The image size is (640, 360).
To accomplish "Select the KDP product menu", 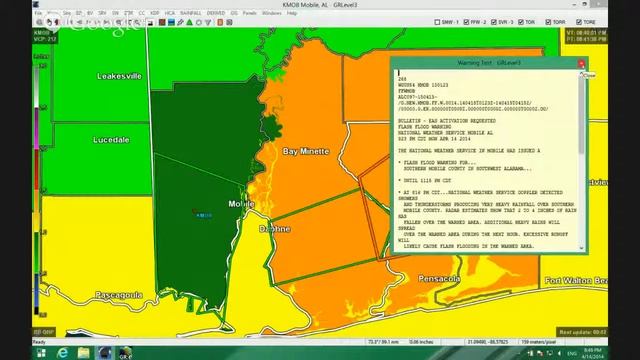I will [x=155, y=13].
